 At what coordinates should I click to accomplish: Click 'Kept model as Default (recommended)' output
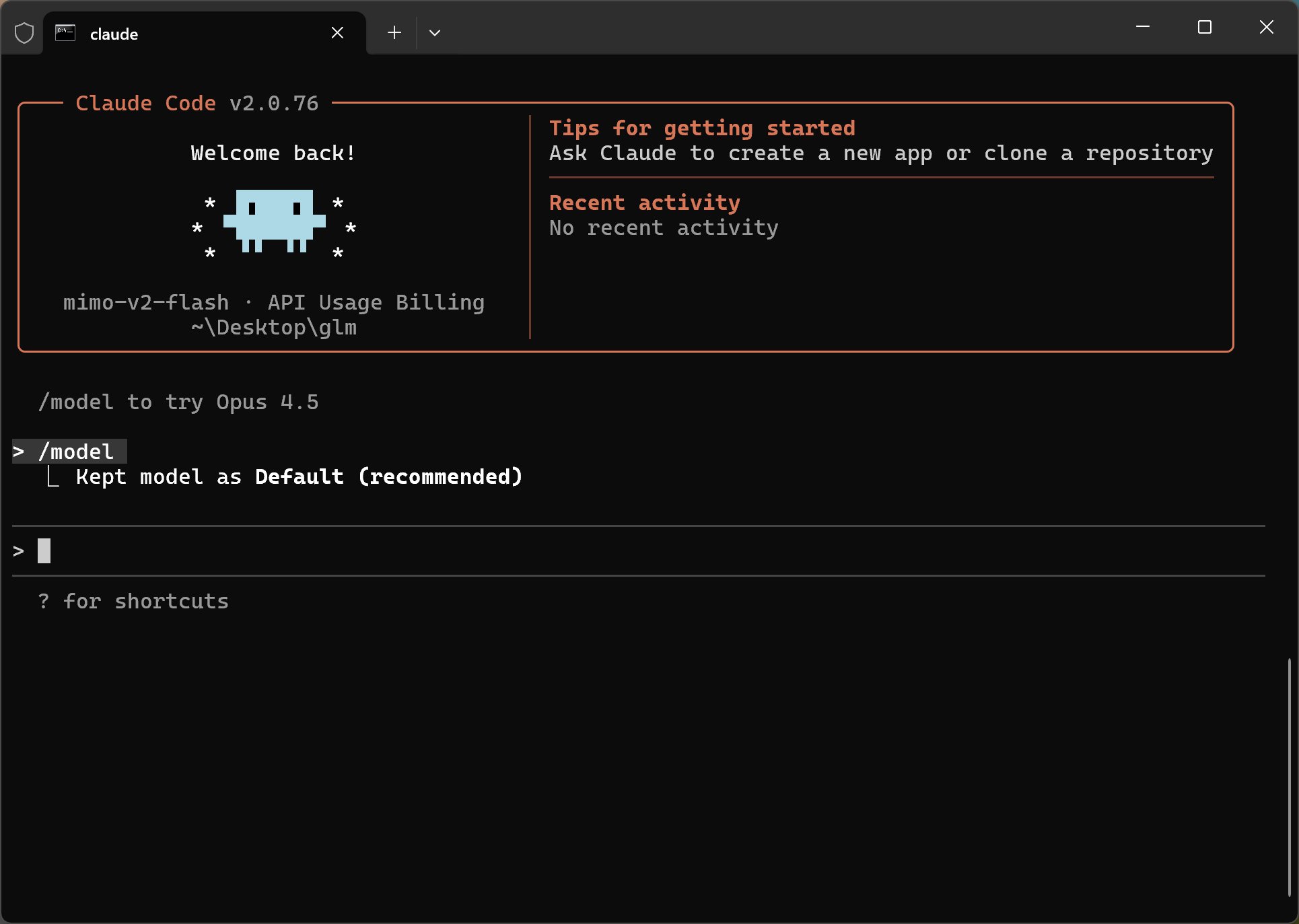[299, 477]
